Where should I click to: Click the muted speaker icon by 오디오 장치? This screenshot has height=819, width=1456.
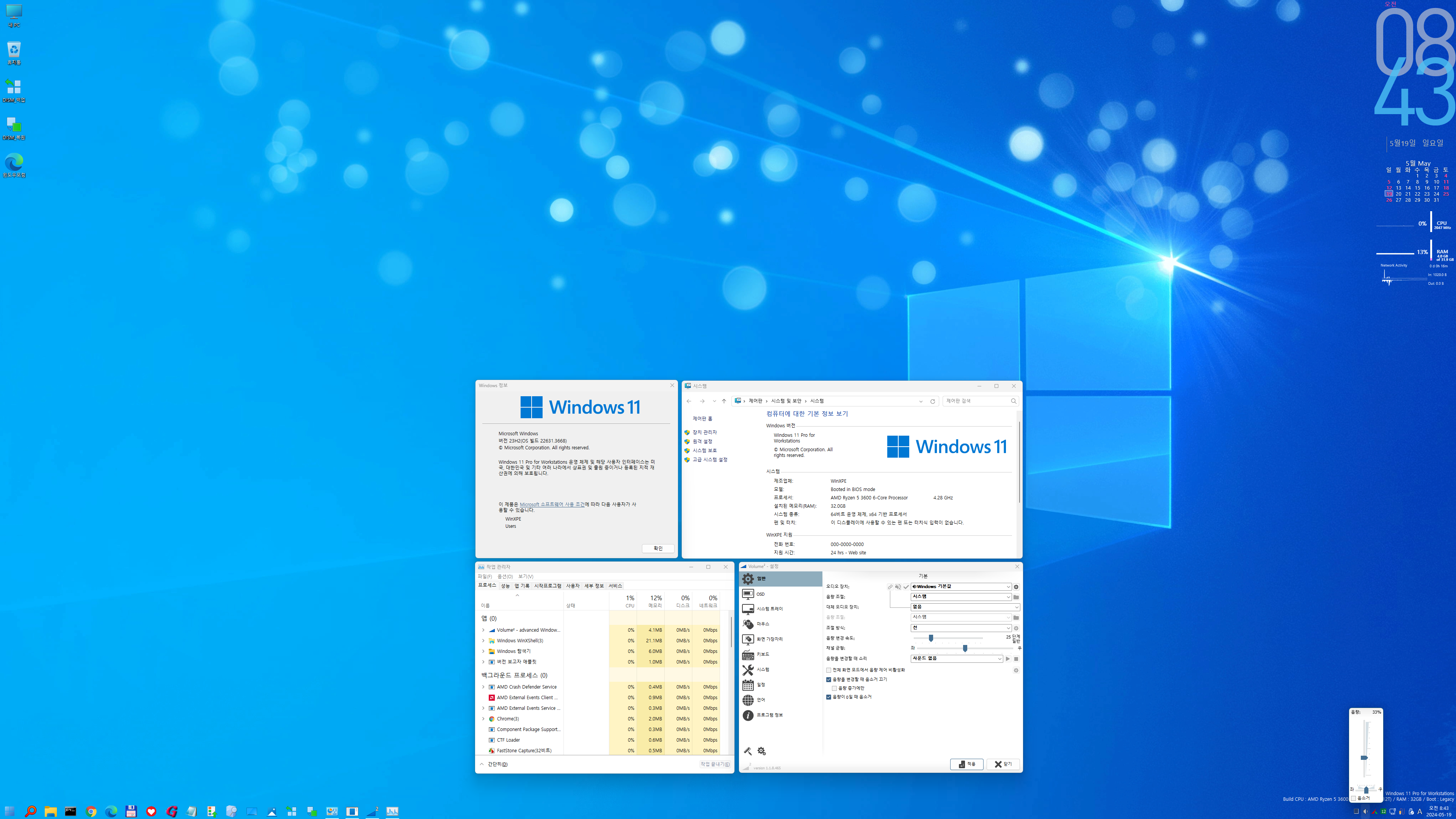coord(898,587)
